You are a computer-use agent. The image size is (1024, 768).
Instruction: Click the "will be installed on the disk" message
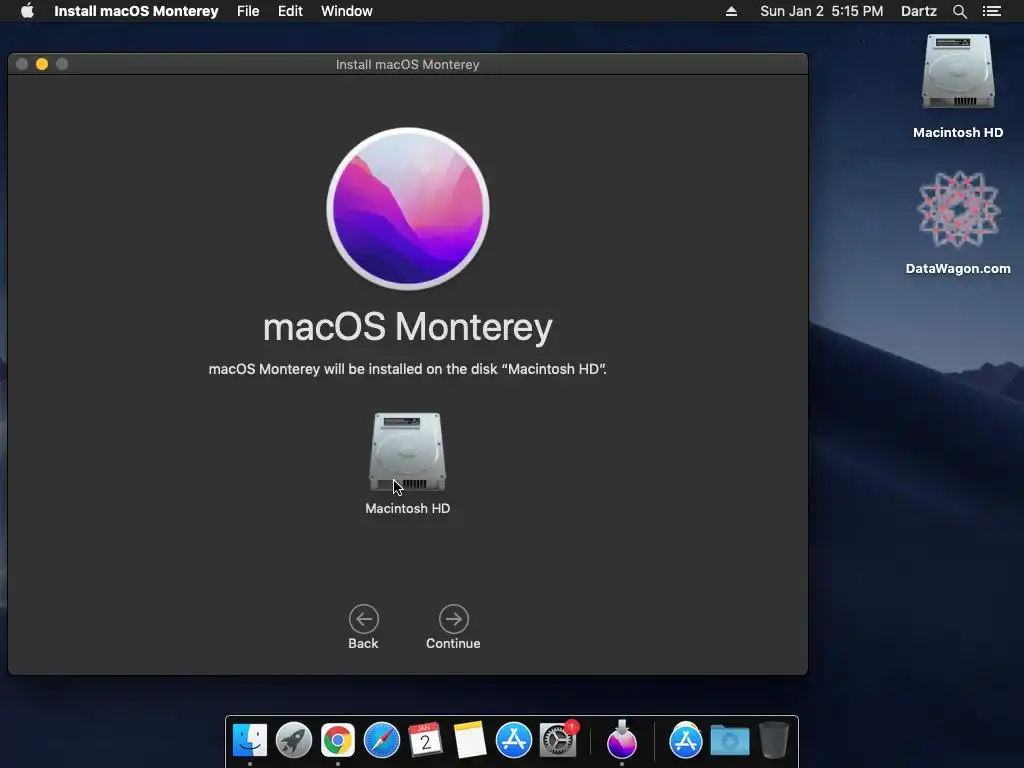pos(410,369)
